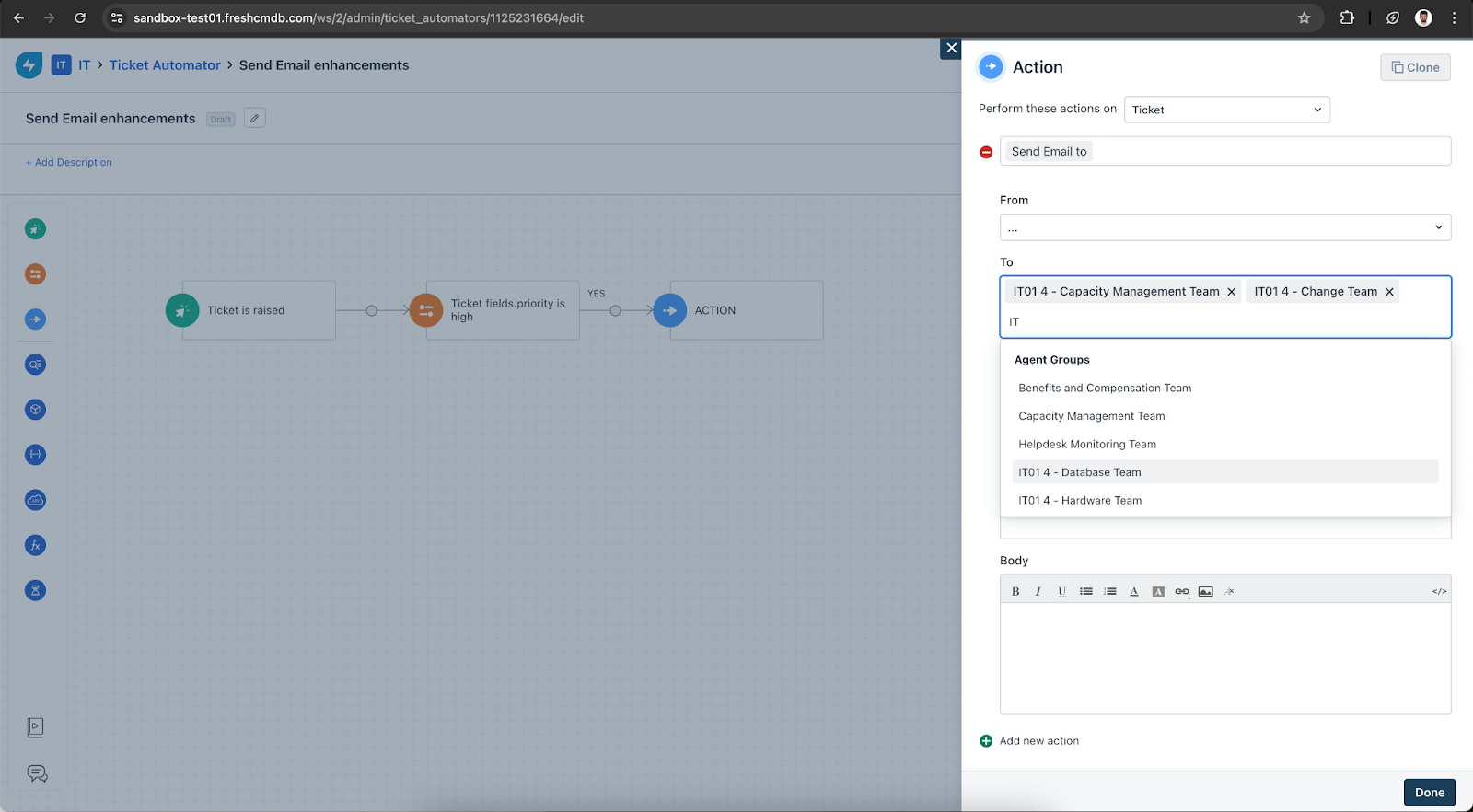This screenshot has width=1473, height=812.
Task: Open the video tutorial icon
Action: (35, 728)
